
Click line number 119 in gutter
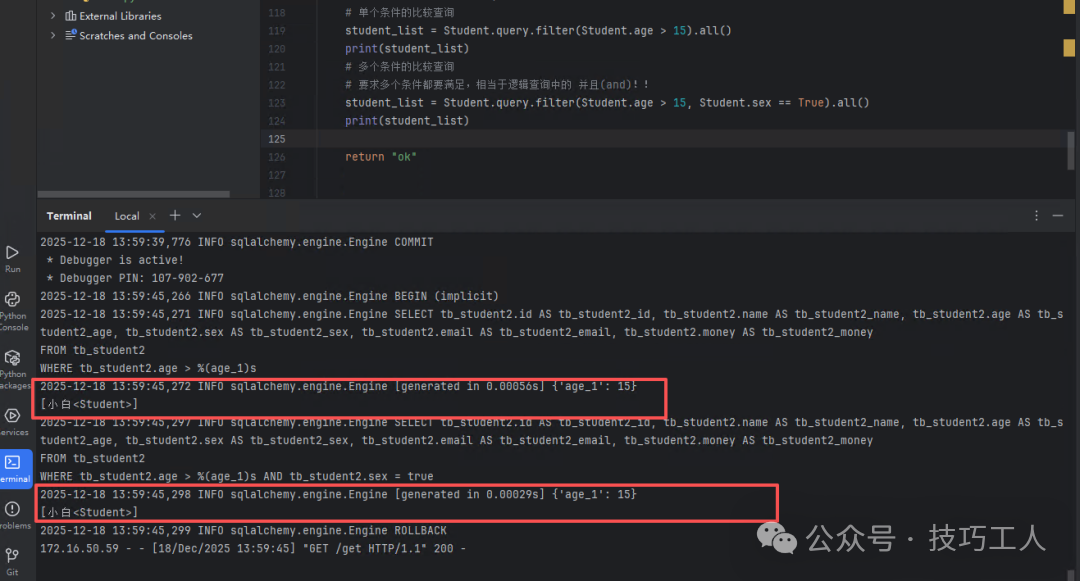click(x=276, y=31)
